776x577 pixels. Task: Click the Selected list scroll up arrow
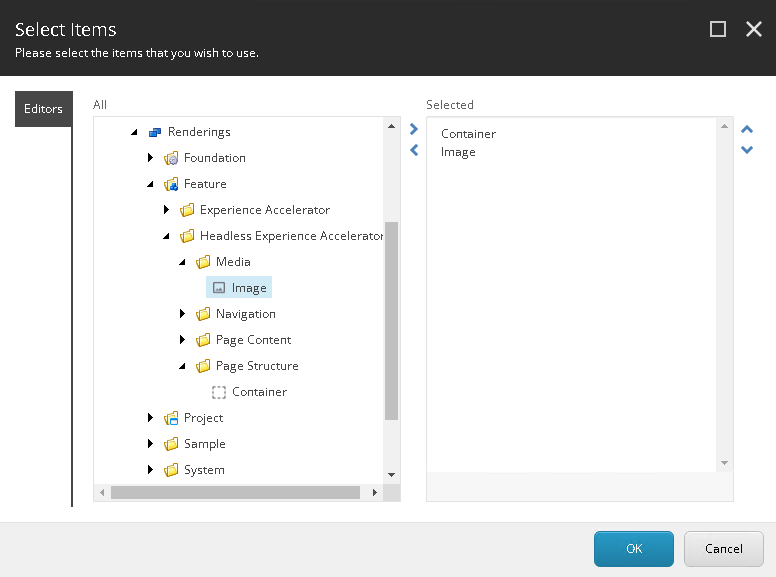[x=725, y=127]
